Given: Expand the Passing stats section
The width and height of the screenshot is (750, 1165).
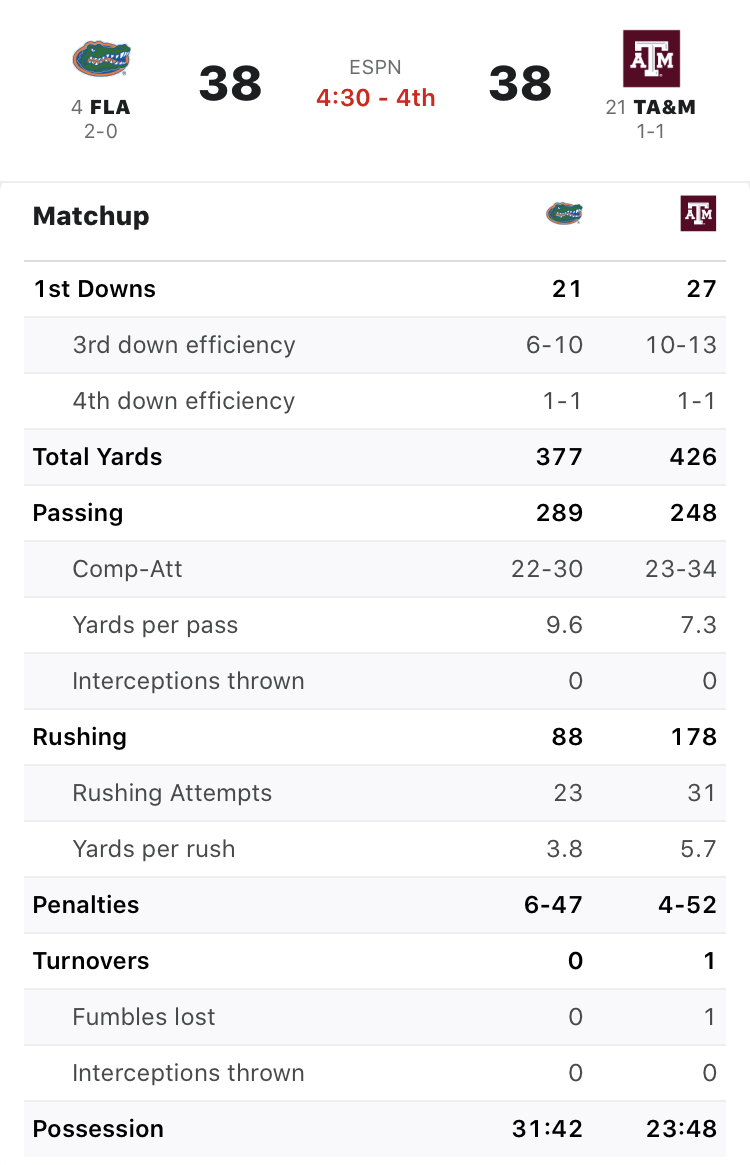Looking at the screenshot, I should point(375,513).
